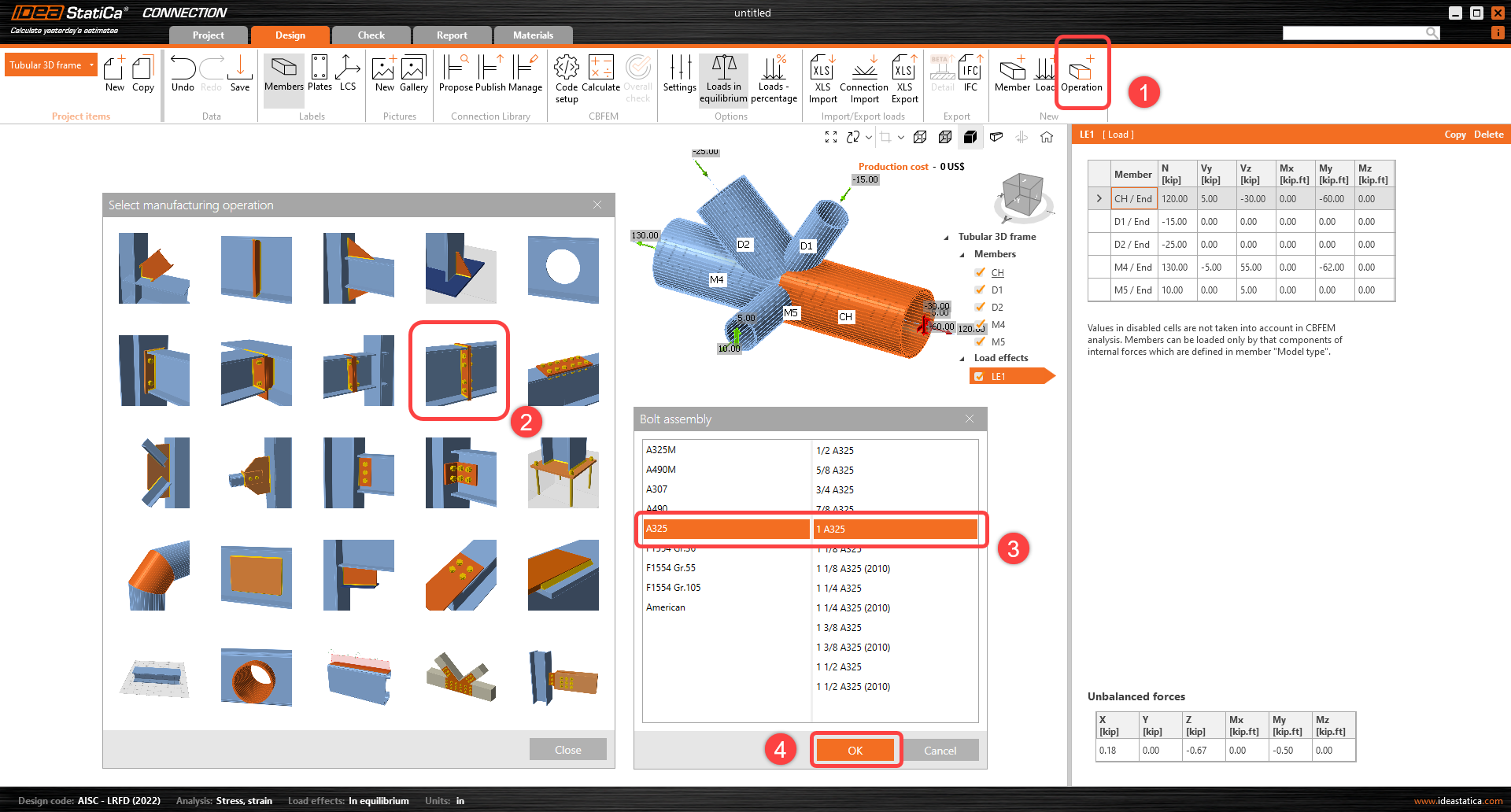Open the Materials tab

coord(533,35)
